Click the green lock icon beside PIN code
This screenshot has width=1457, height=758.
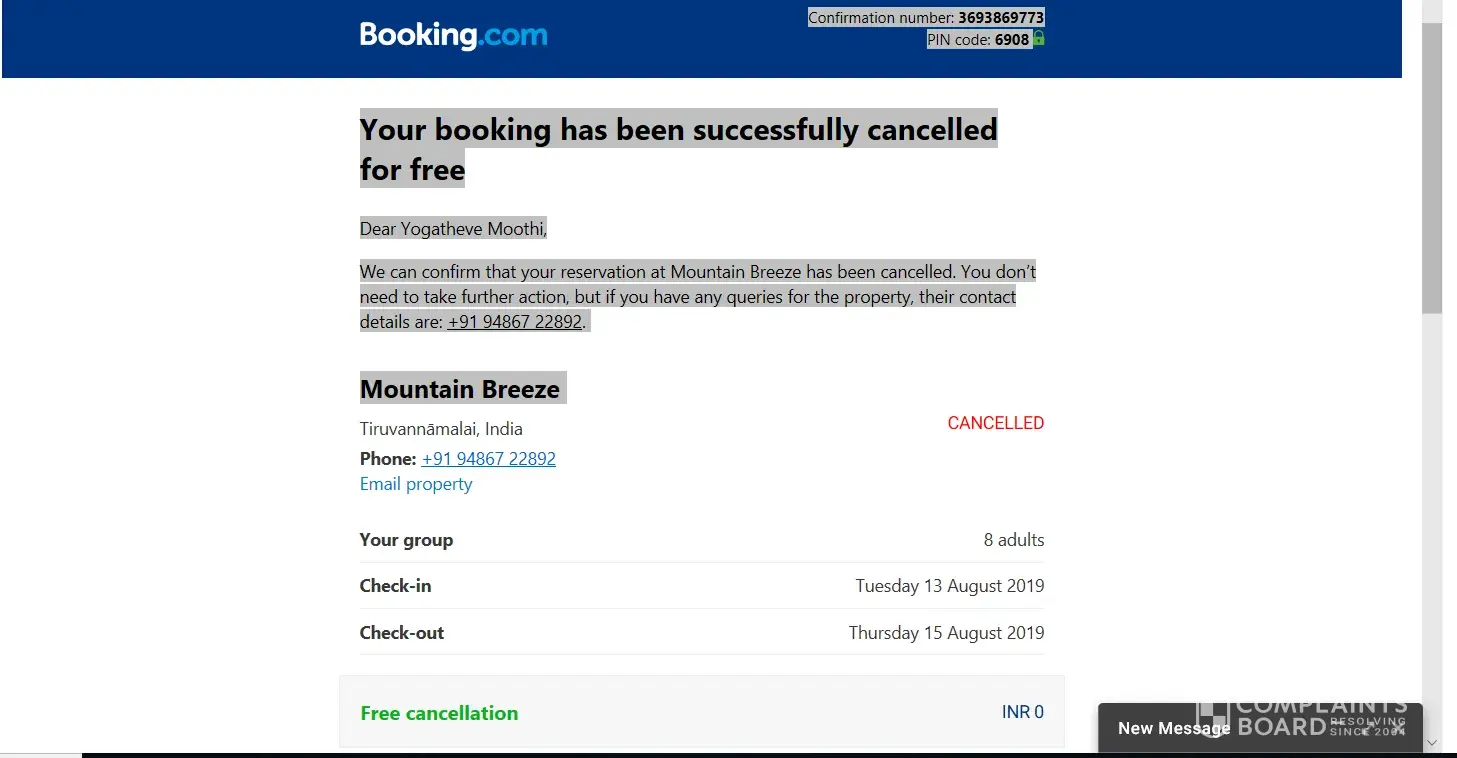(1039, 39)
